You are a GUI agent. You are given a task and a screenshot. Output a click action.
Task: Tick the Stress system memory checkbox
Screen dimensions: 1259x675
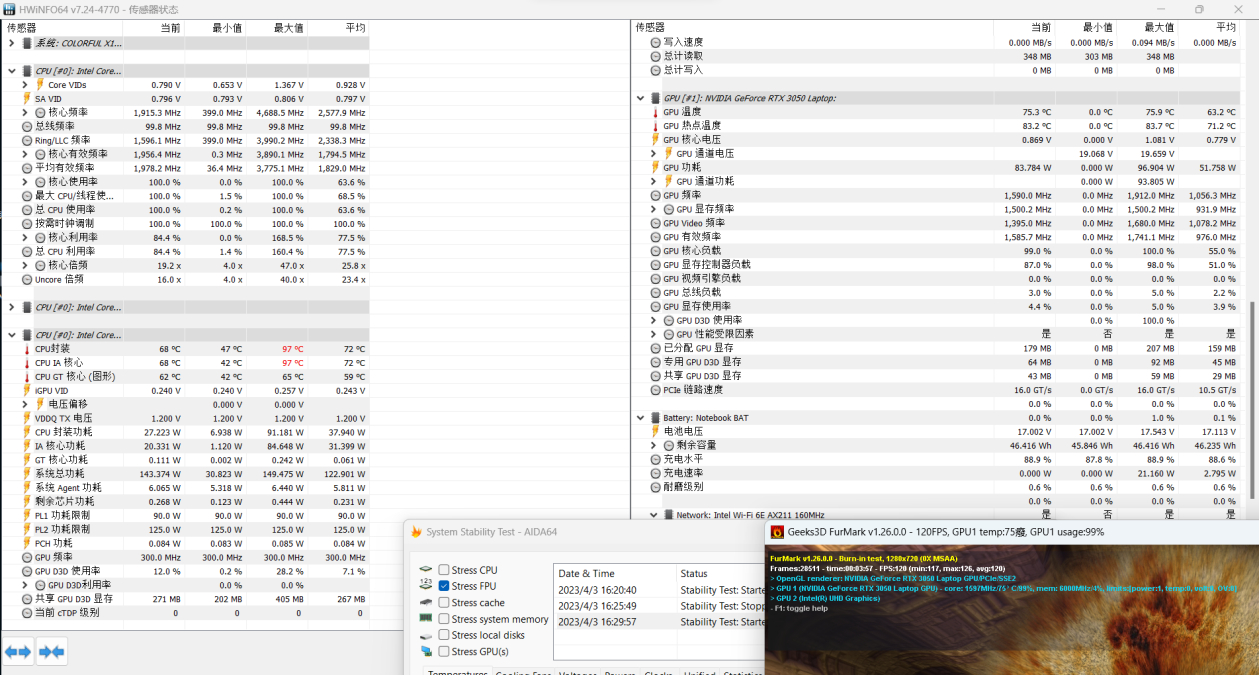tap(444, 619)
